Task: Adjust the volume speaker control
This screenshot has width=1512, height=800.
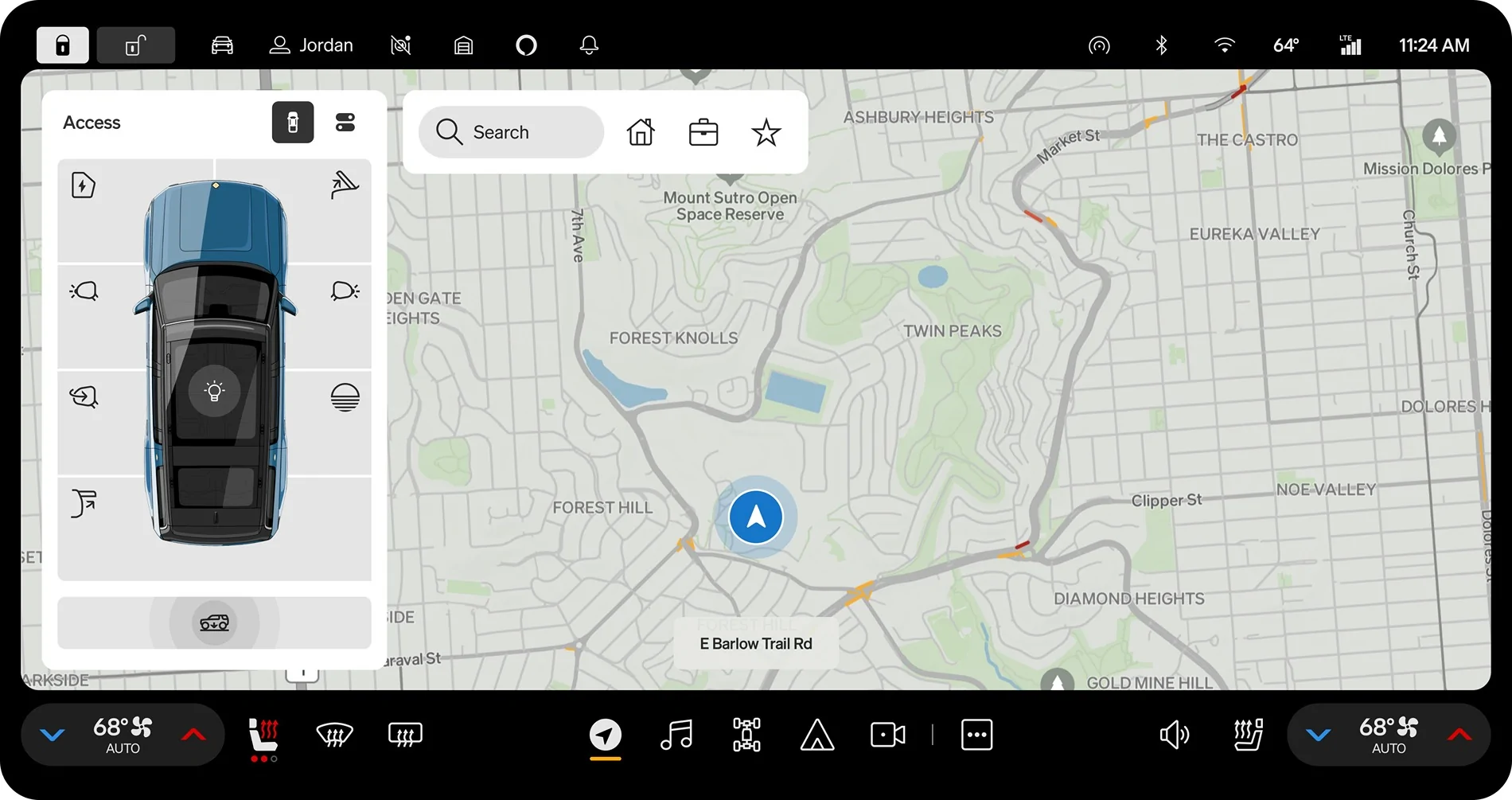Action: 1175,734
